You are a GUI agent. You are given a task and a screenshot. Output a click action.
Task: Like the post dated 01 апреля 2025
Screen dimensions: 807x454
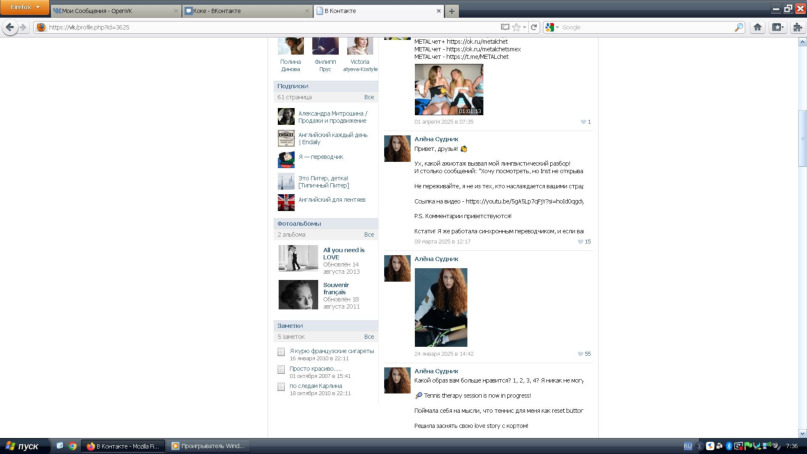tap(586, 122)
